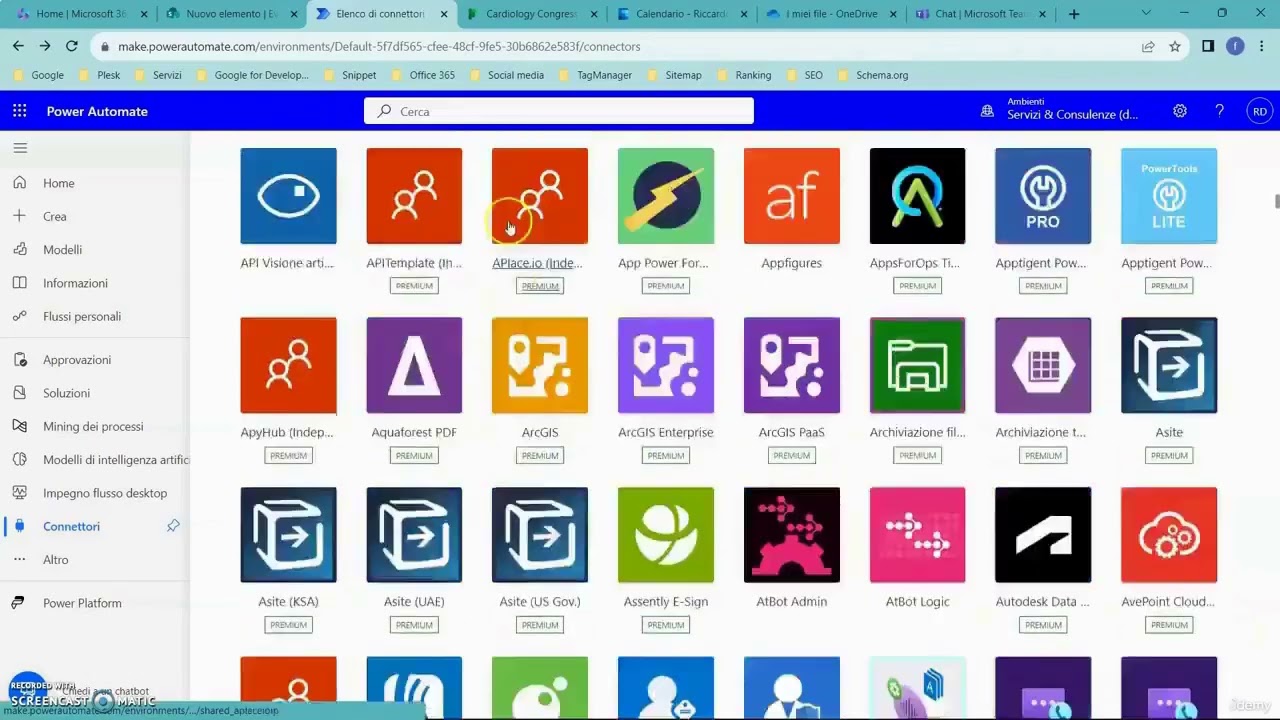This screenshot has width=1280, height=720.
Task: Click the page vertical scrollbar thumb
Action: tap(1276, 202)
